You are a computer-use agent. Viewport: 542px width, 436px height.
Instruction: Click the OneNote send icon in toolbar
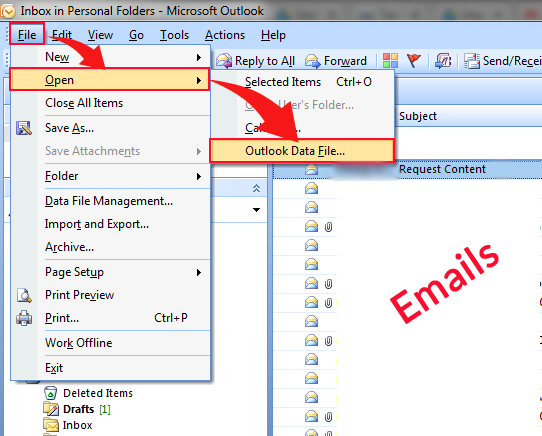443,61
